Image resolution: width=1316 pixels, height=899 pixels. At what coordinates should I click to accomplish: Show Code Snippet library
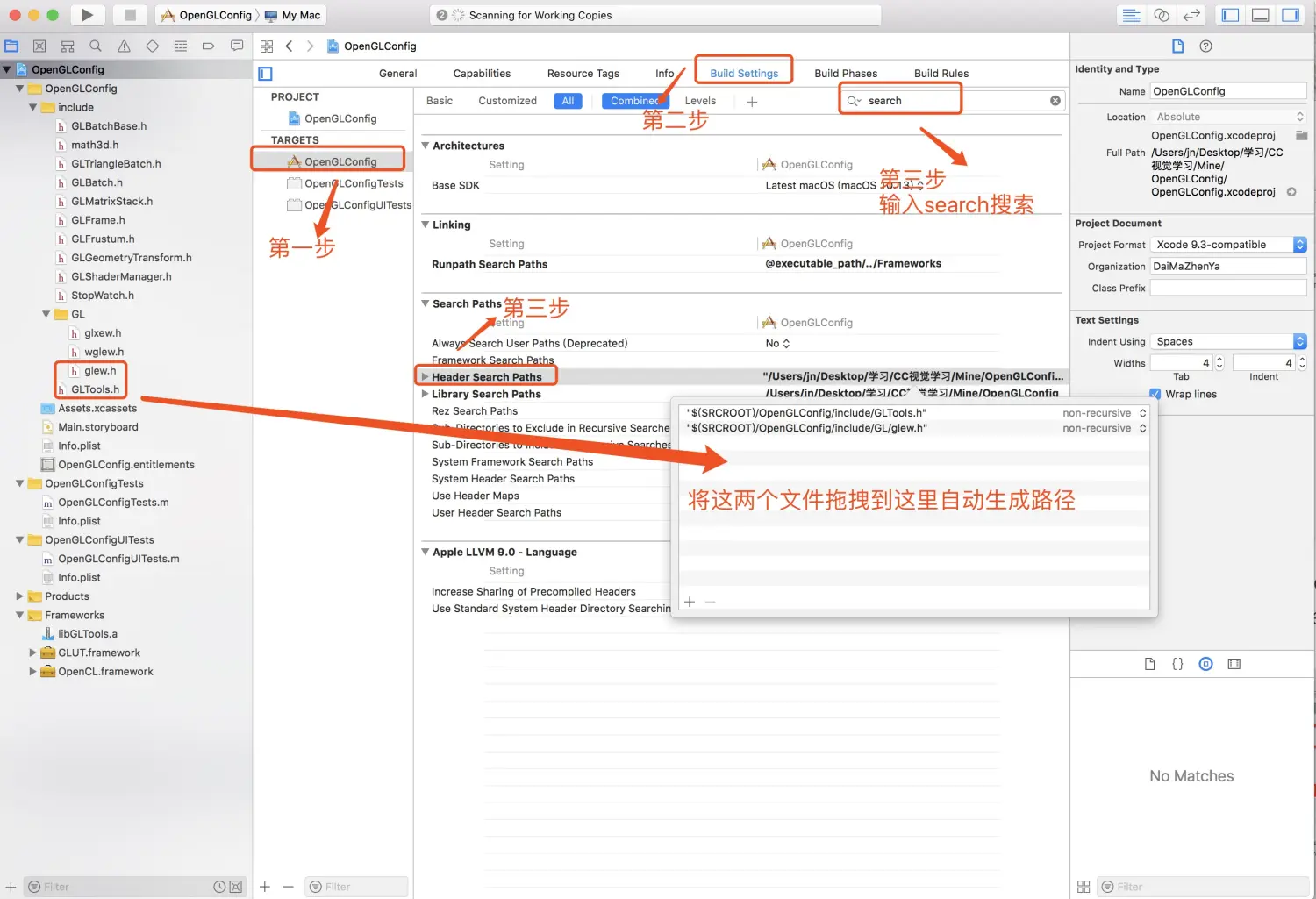click(1178, 664)
